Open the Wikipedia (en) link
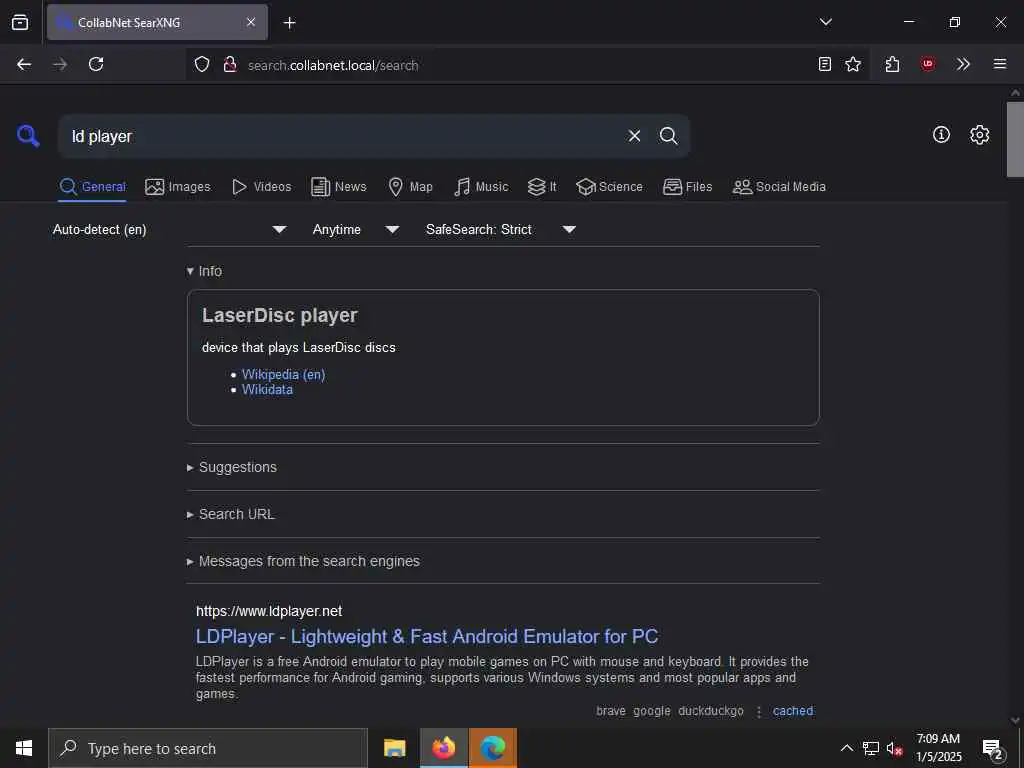Screen dimensions: 1024x768 283,374
